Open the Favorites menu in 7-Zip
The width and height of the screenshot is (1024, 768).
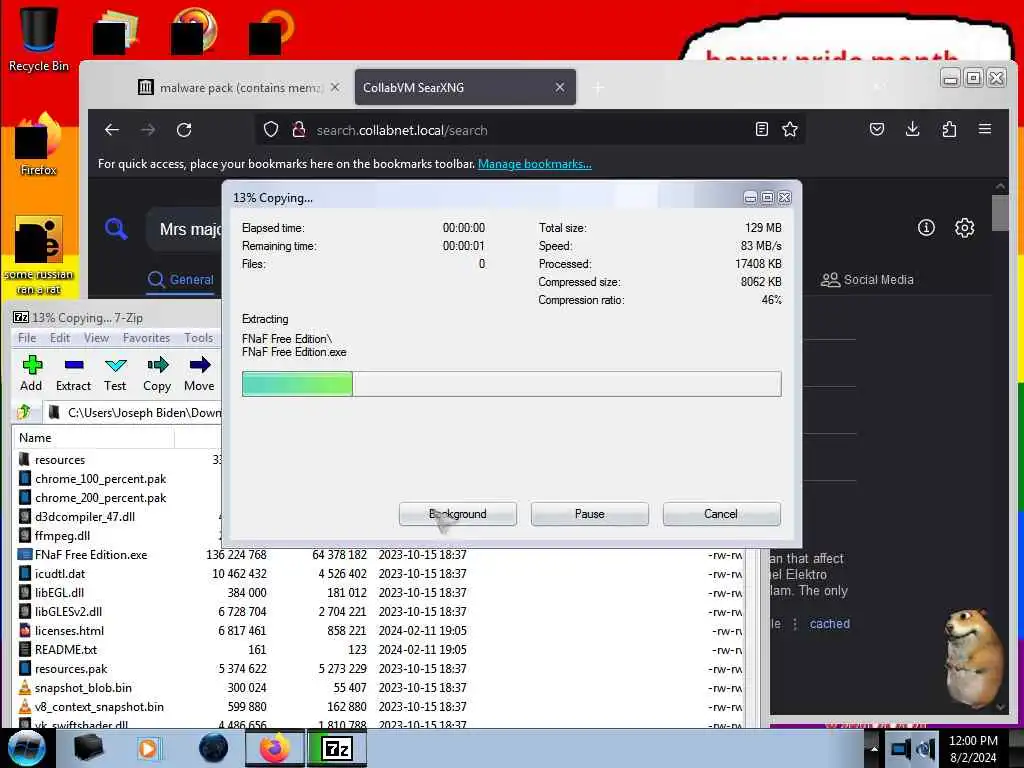pos(146,338)
